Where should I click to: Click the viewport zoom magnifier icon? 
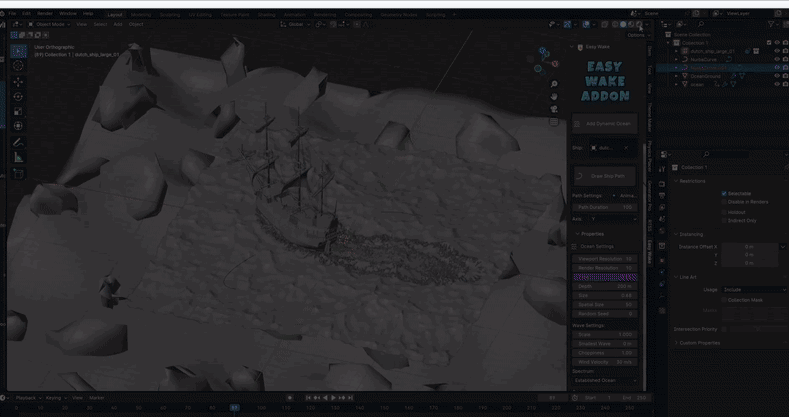[x=554, y=84]
